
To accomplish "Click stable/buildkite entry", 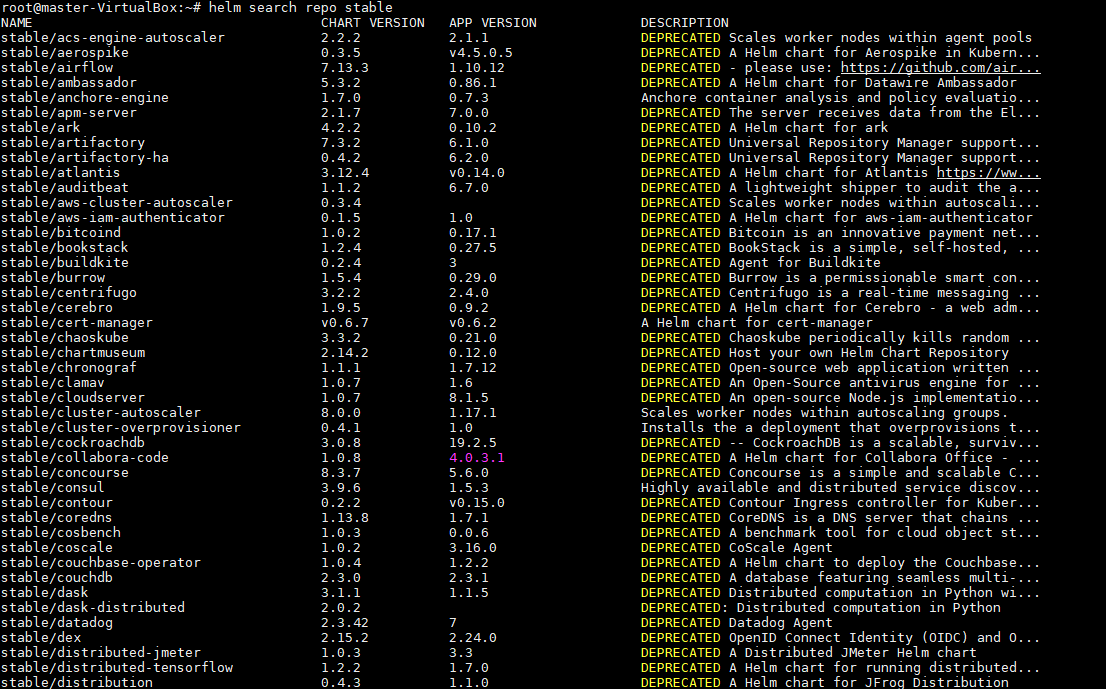I will (65, 263).
